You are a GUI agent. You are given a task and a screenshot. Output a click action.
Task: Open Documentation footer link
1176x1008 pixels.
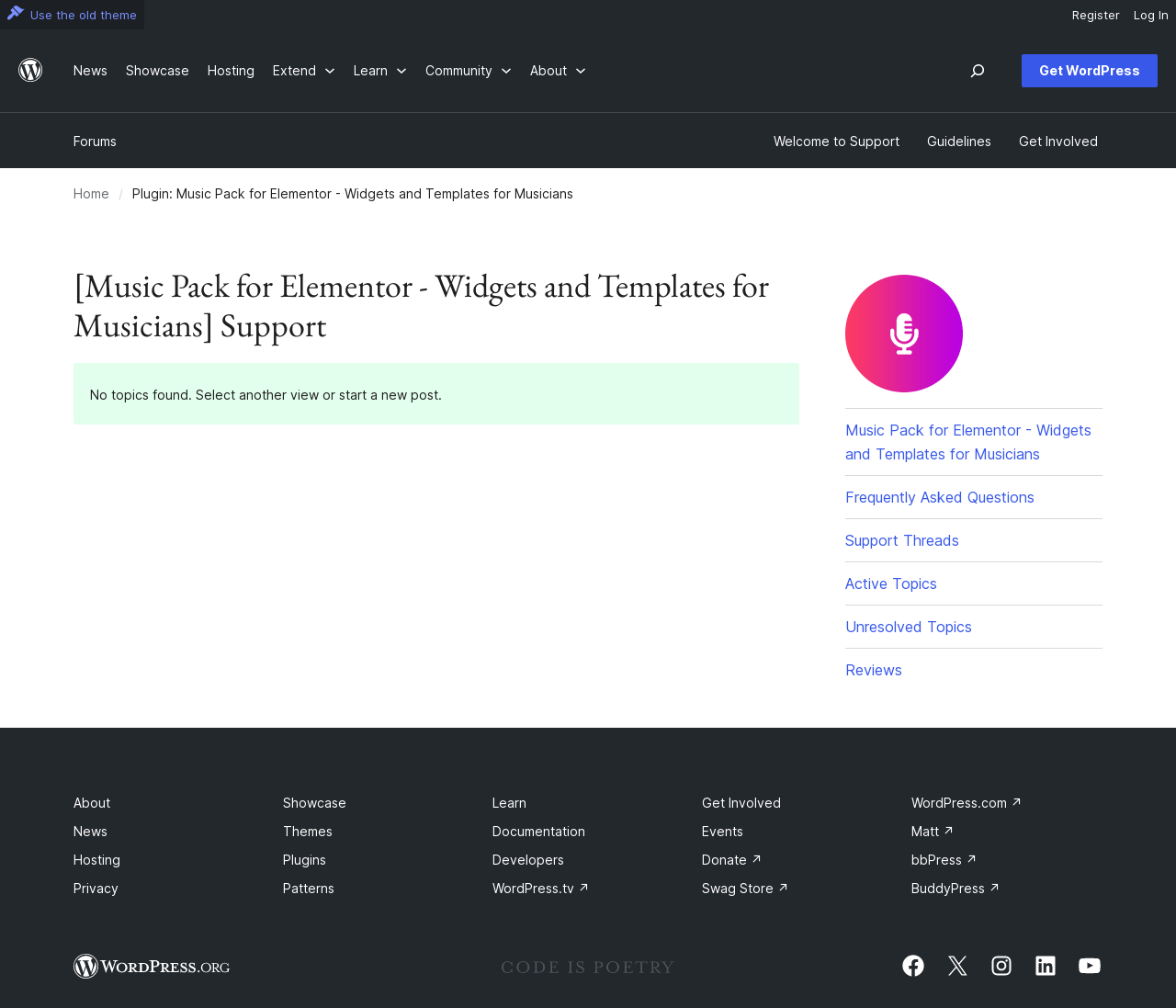[538, 831]
